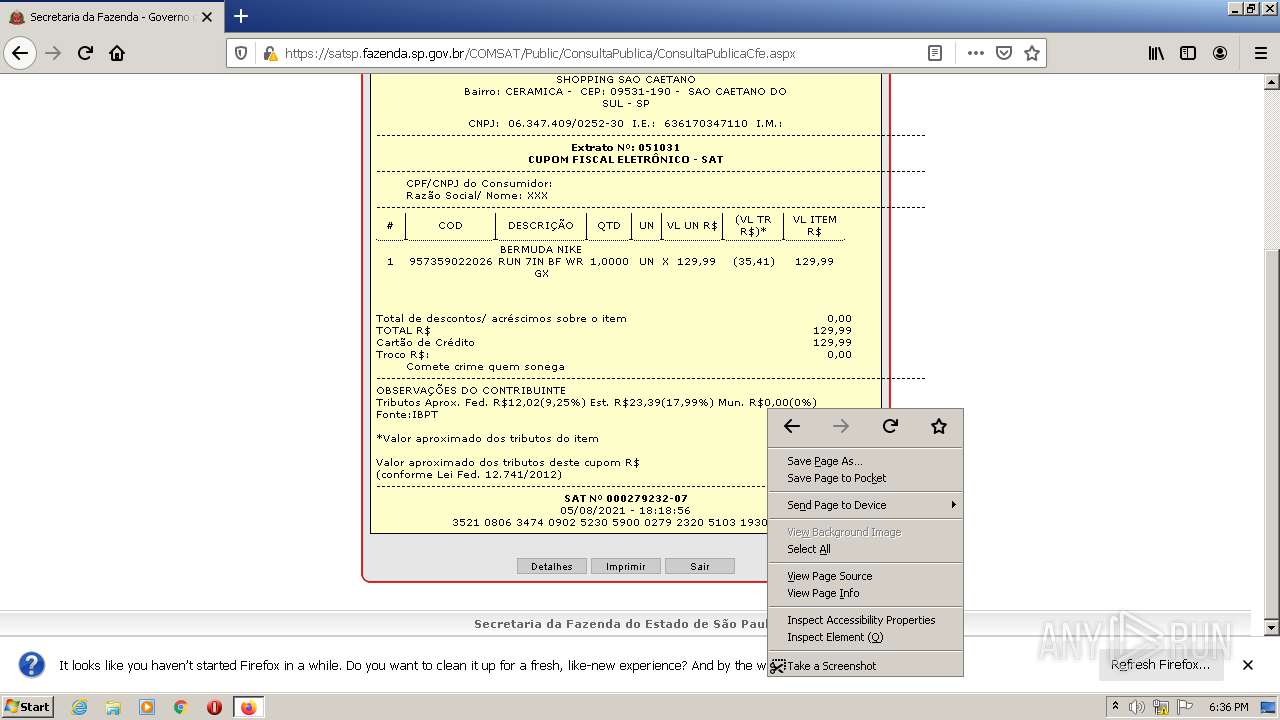The image size is (1280, 720).
Task: Click Back arrow in context menu
Action: (792, 426)
